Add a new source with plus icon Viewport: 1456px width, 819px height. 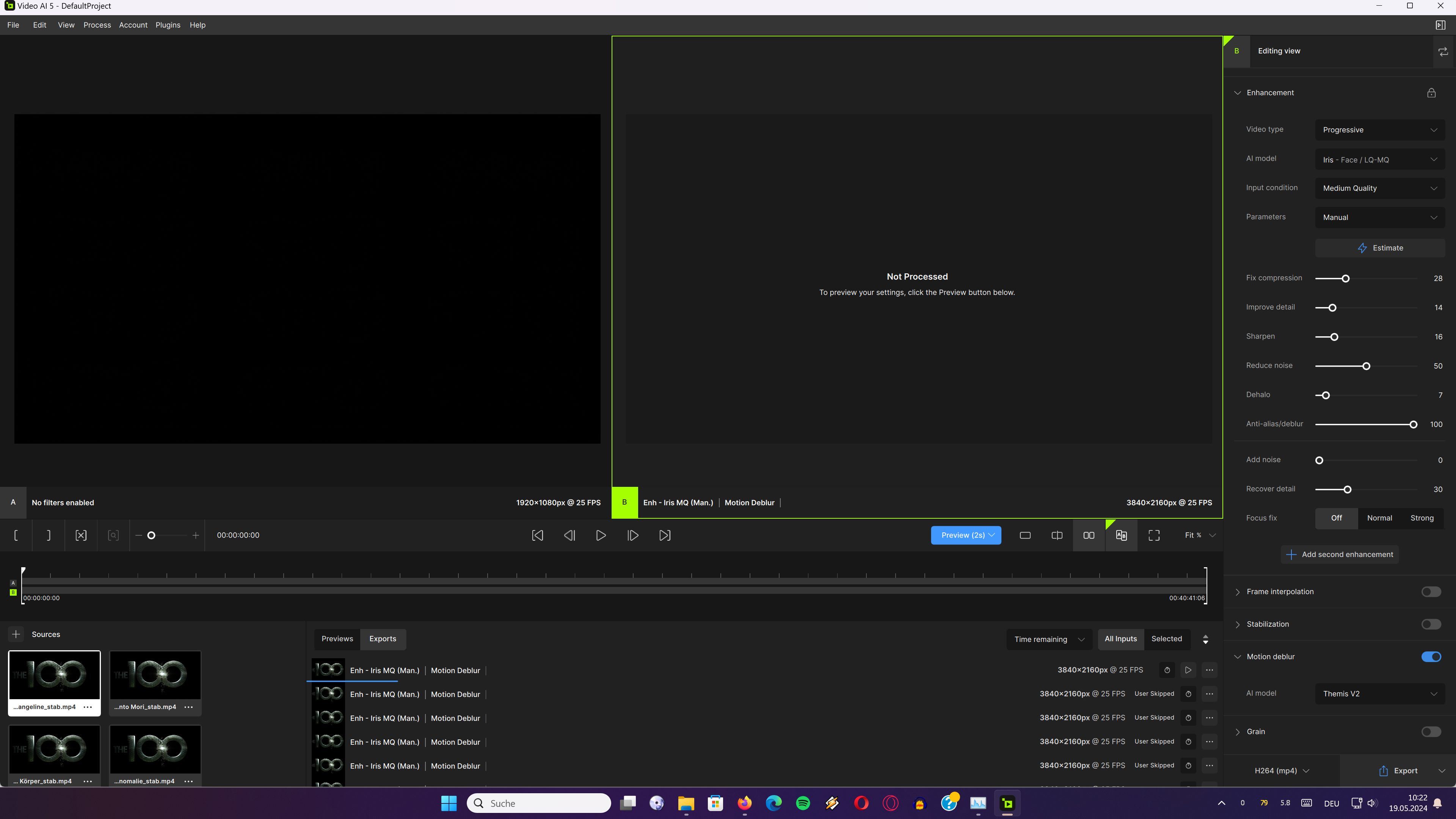tap(16, 634)
